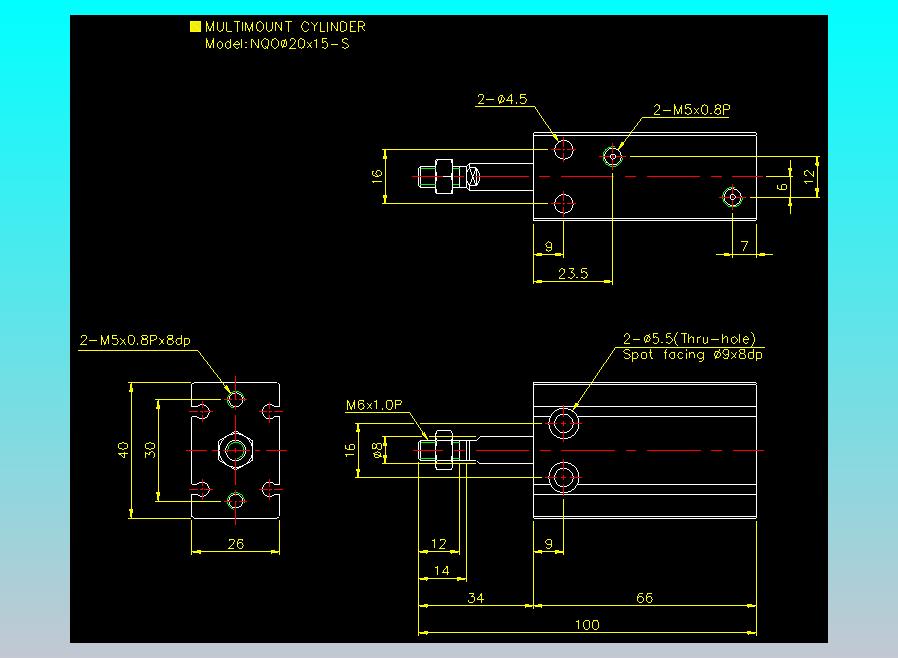Select the 2-M5x0.8P port callout
Screen dimensions: 898x658
pyautogui.click(x=692, y=109)
